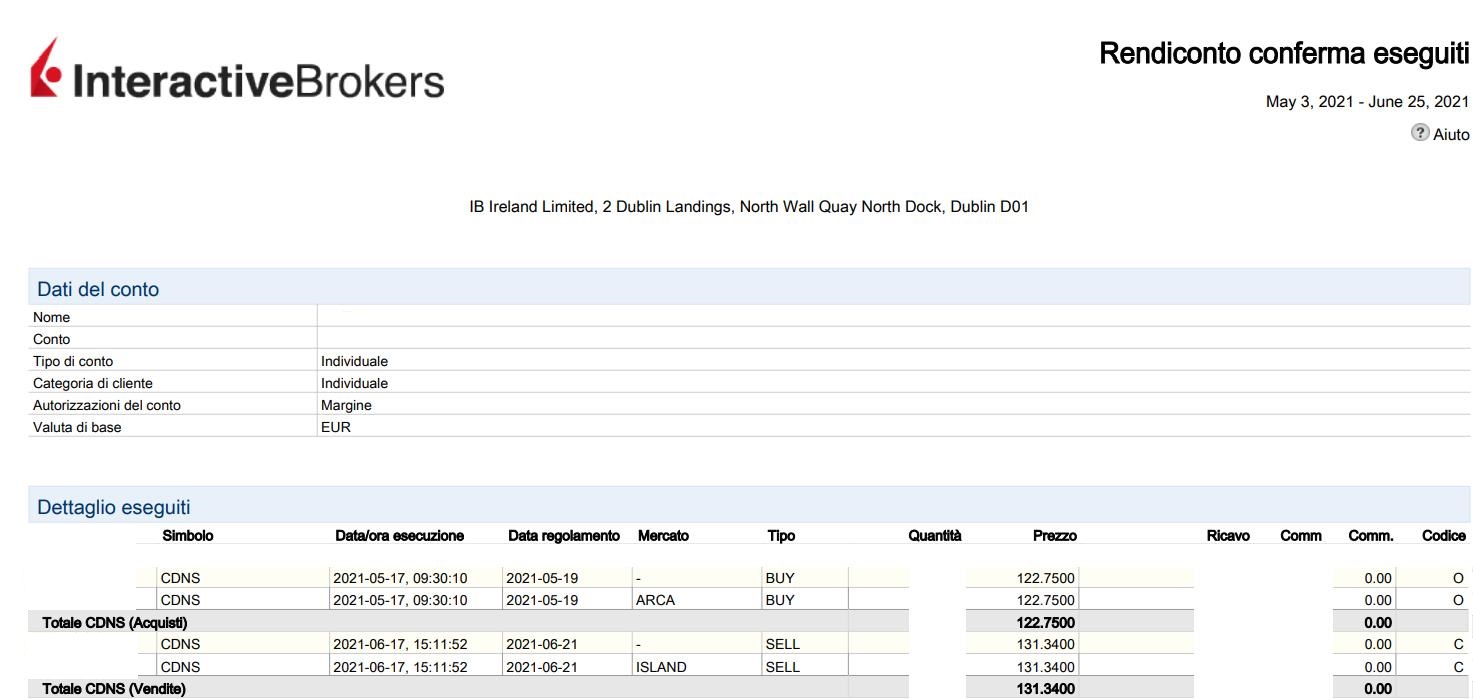Click the Ricavo column header

pos(1228,536)
